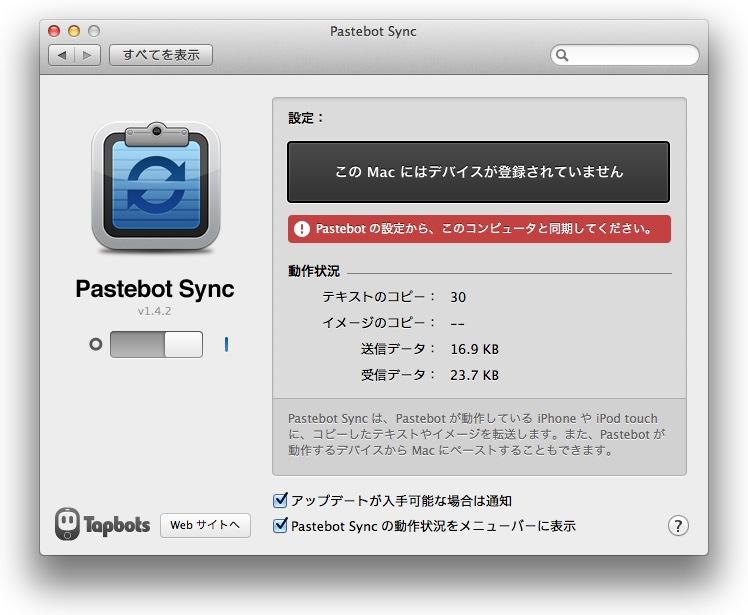This screenshot has width=748, height=615.
Task: Click the blue on-state bar indicator
Action: [226, 345]
